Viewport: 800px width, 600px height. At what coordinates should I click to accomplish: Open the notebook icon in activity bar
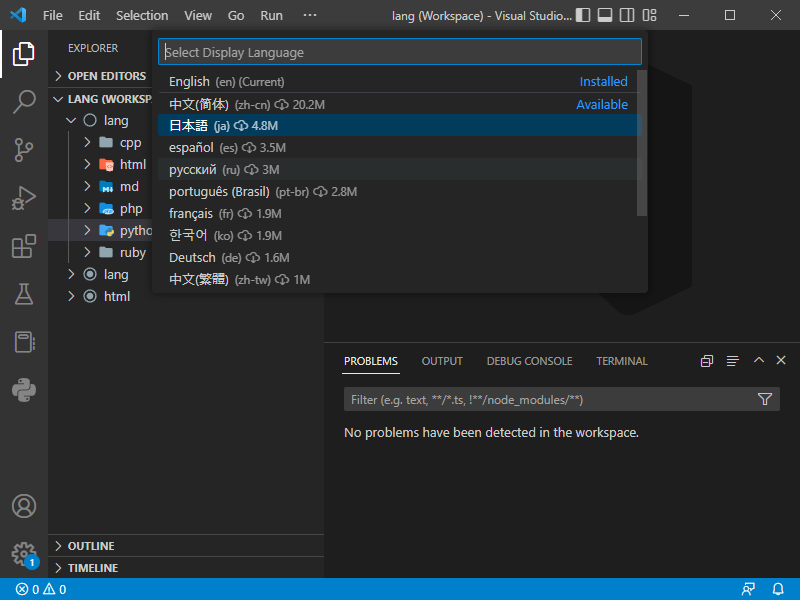[x=23, y=342]
